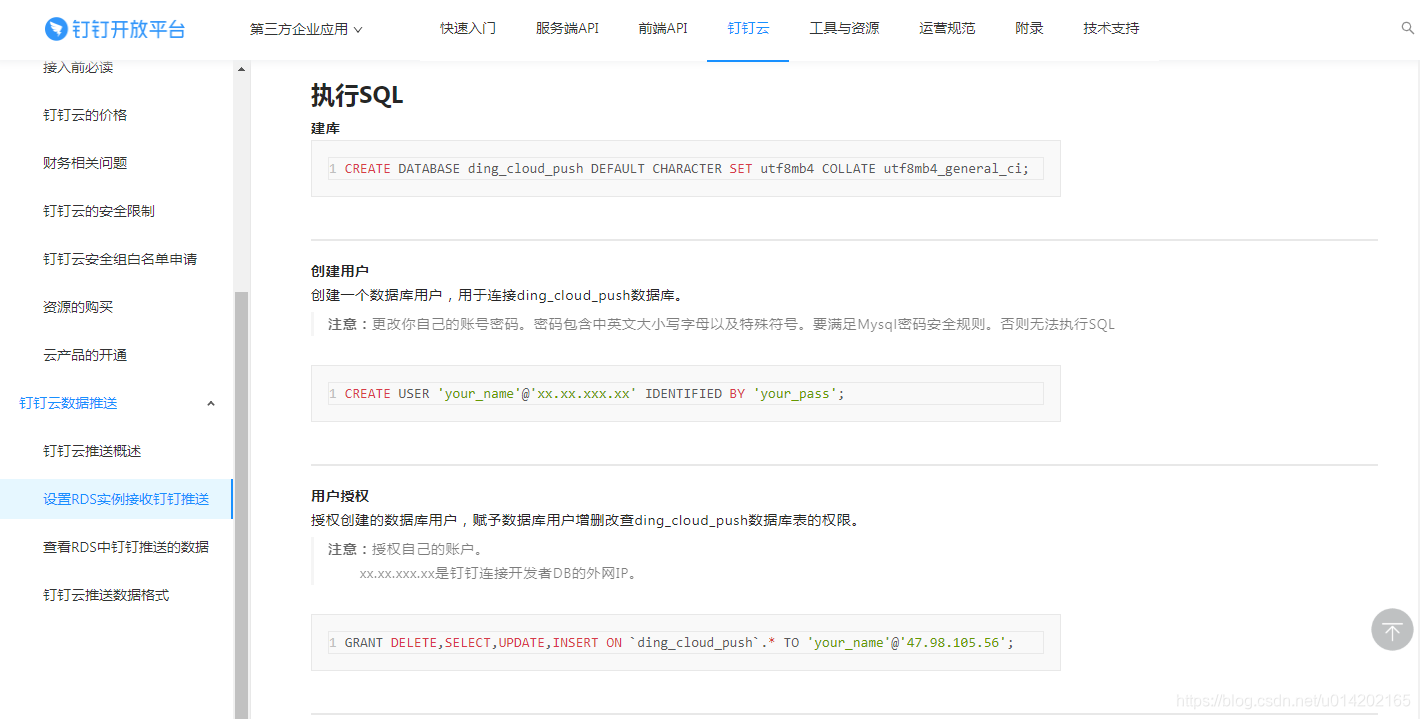
Task: Click the sentence 授权创建的数据库用户
Action: pos(586,521)
